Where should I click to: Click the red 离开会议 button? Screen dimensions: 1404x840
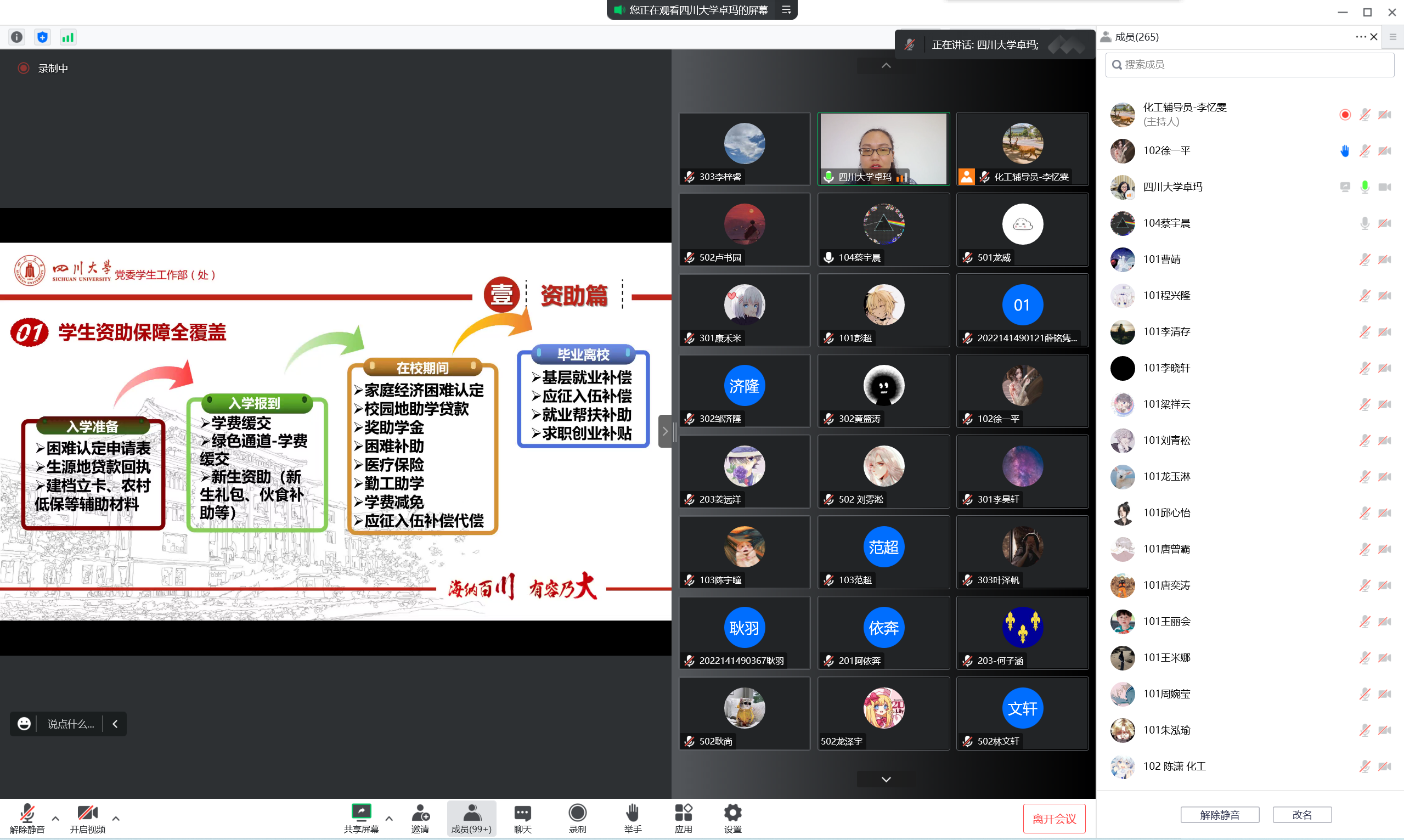(x=1054, y=819)
